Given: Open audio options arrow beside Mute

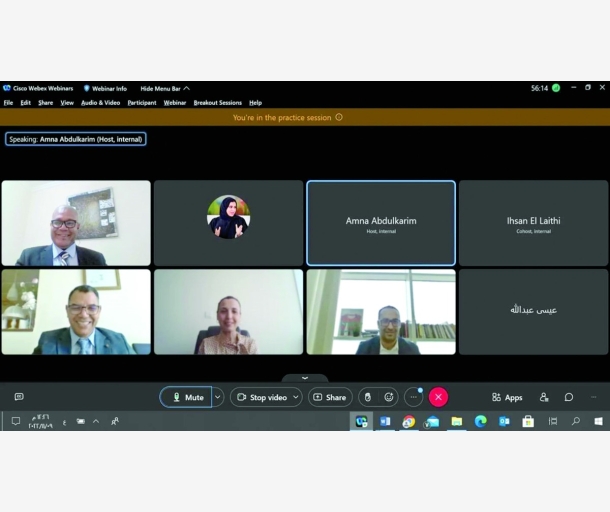Looking at the screenshot, I should (218, 397).
